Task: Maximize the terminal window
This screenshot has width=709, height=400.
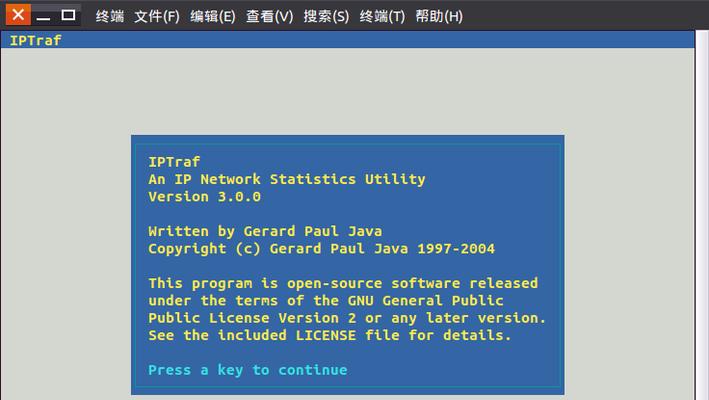Action: click(x=68, y=15)
